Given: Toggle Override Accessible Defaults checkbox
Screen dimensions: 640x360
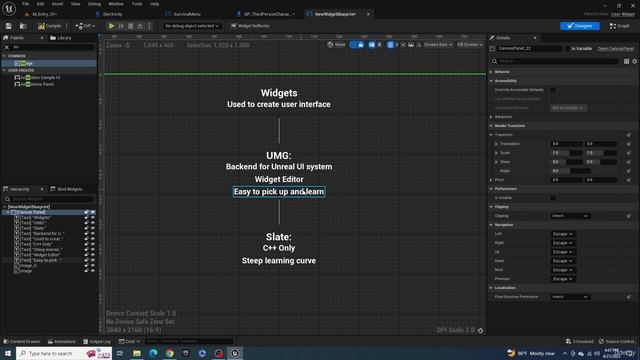Looking at the screenshot, I should pos(553,90).
